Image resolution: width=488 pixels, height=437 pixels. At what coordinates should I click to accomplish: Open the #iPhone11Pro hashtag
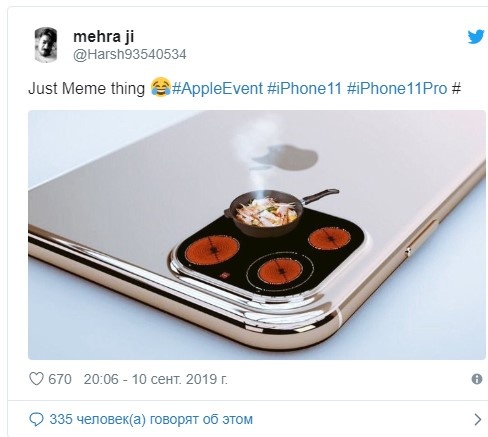[x=397, y=89]
